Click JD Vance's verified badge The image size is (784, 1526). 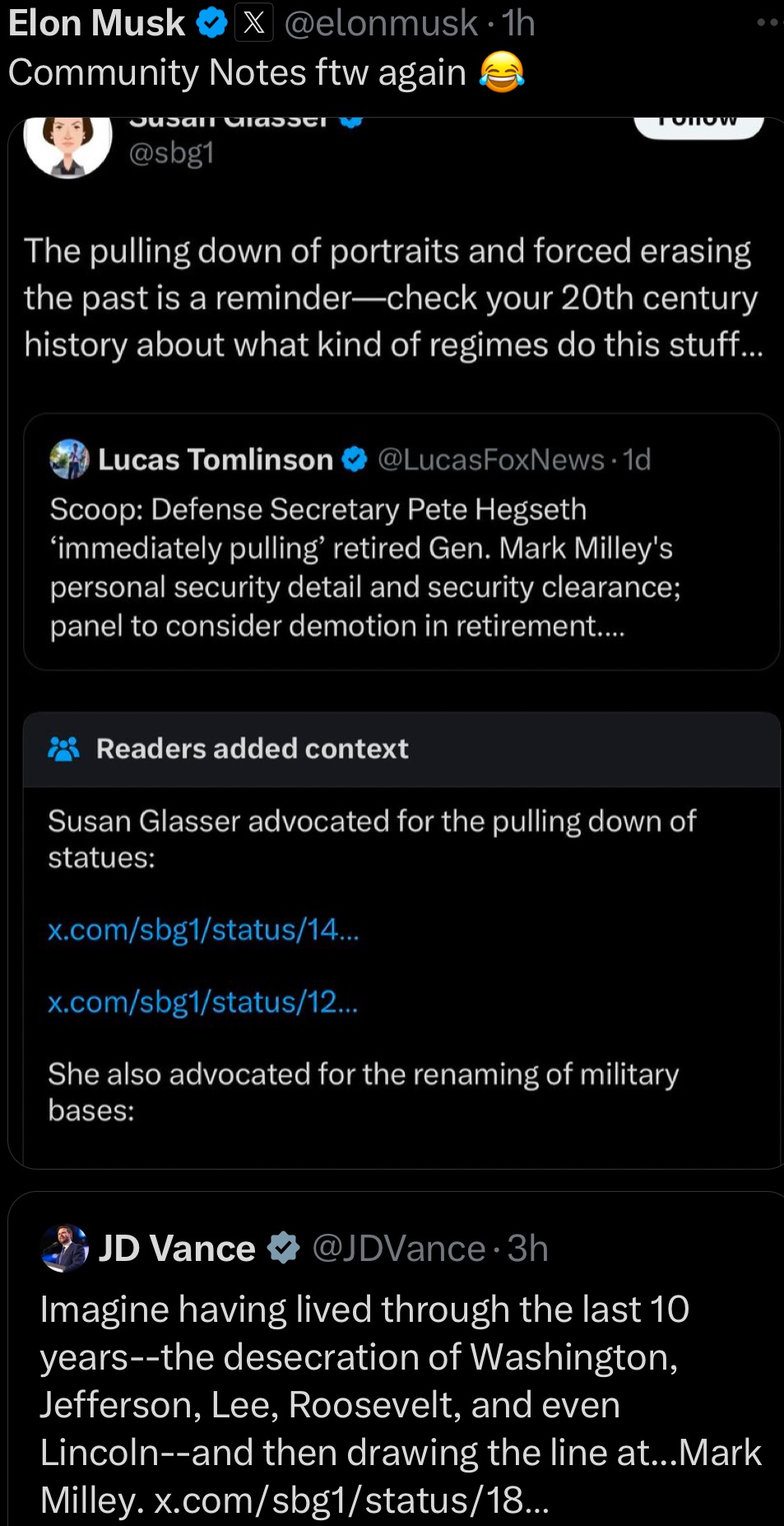point(284,1249)
